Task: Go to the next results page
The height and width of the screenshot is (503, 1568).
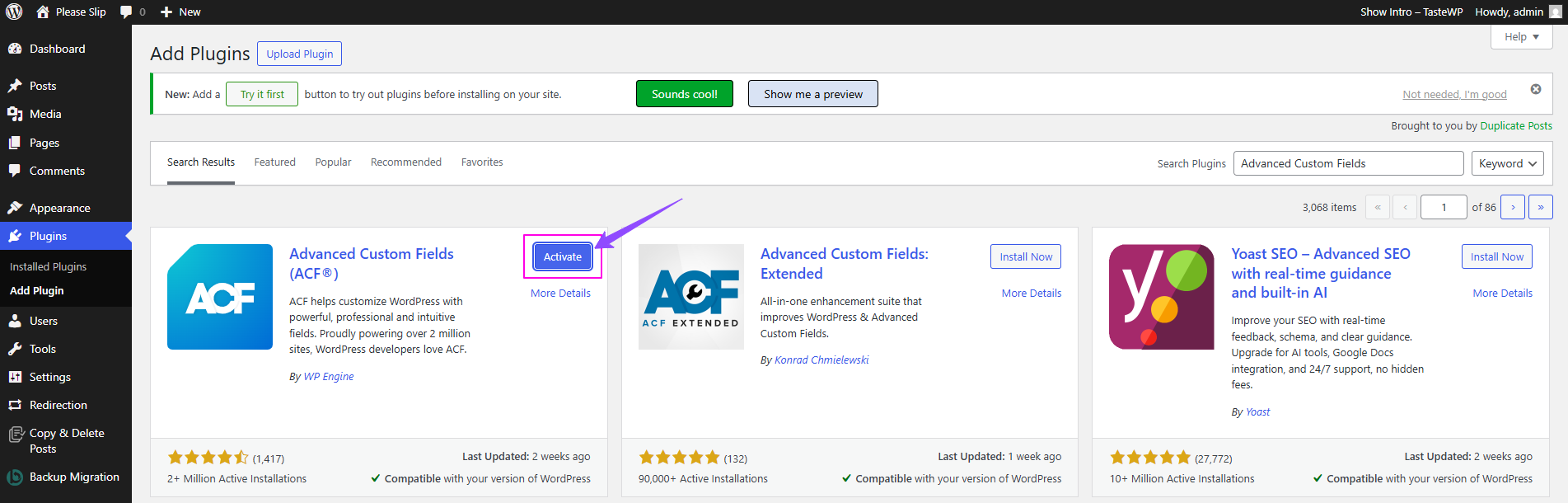Action: 1513,207
